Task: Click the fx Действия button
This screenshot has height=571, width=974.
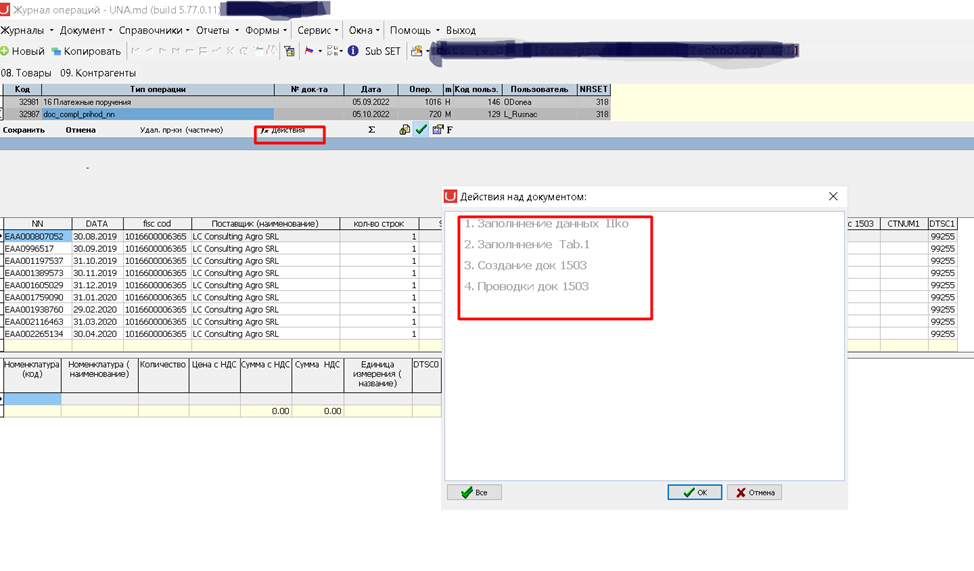Action: pyautogui.click(x=284, y=130)
